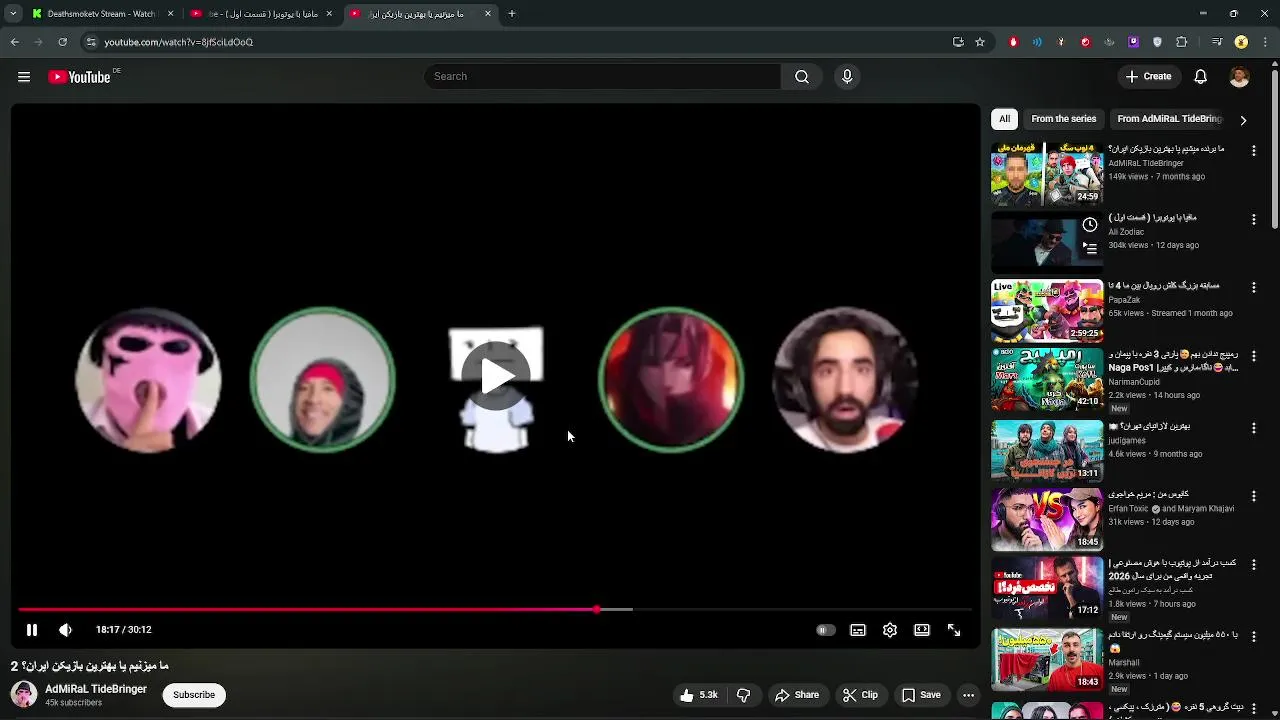Open the Erfan Toxic 18:45 video thumbnail
The height and width of the screenshot is (720, 1280).
pyautogui.click(x=1047, y=519)
